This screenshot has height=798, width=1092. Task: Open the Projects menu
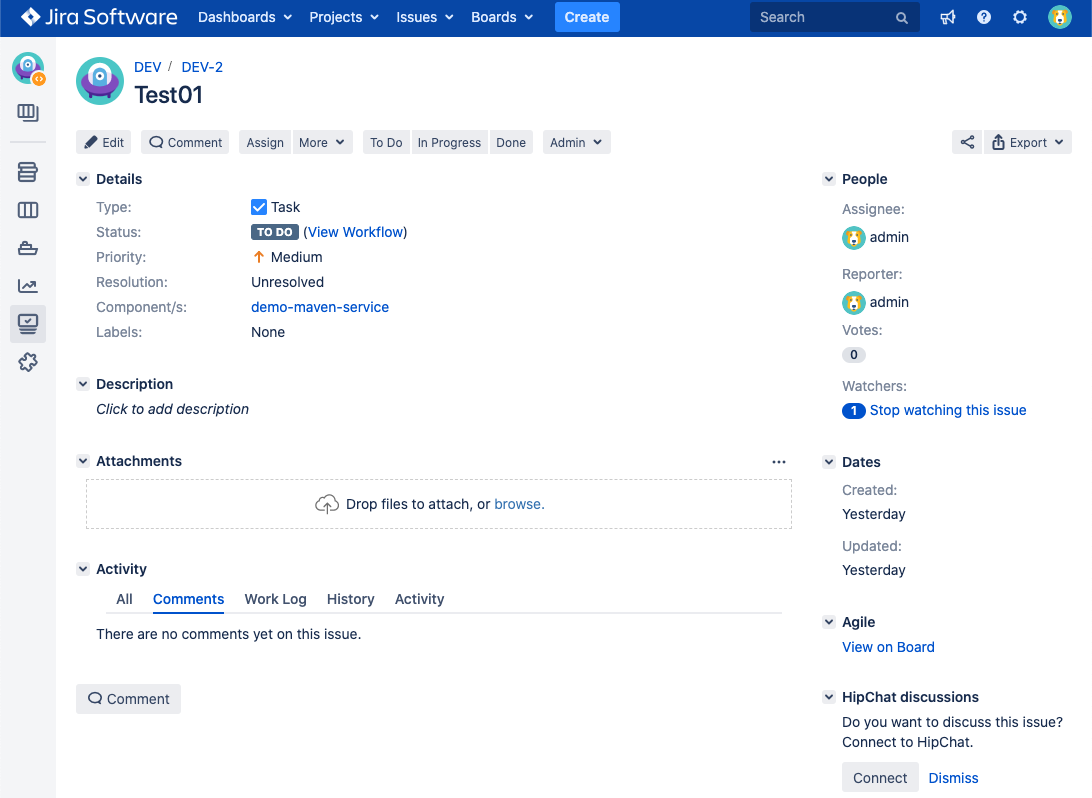tap(344, 17)
